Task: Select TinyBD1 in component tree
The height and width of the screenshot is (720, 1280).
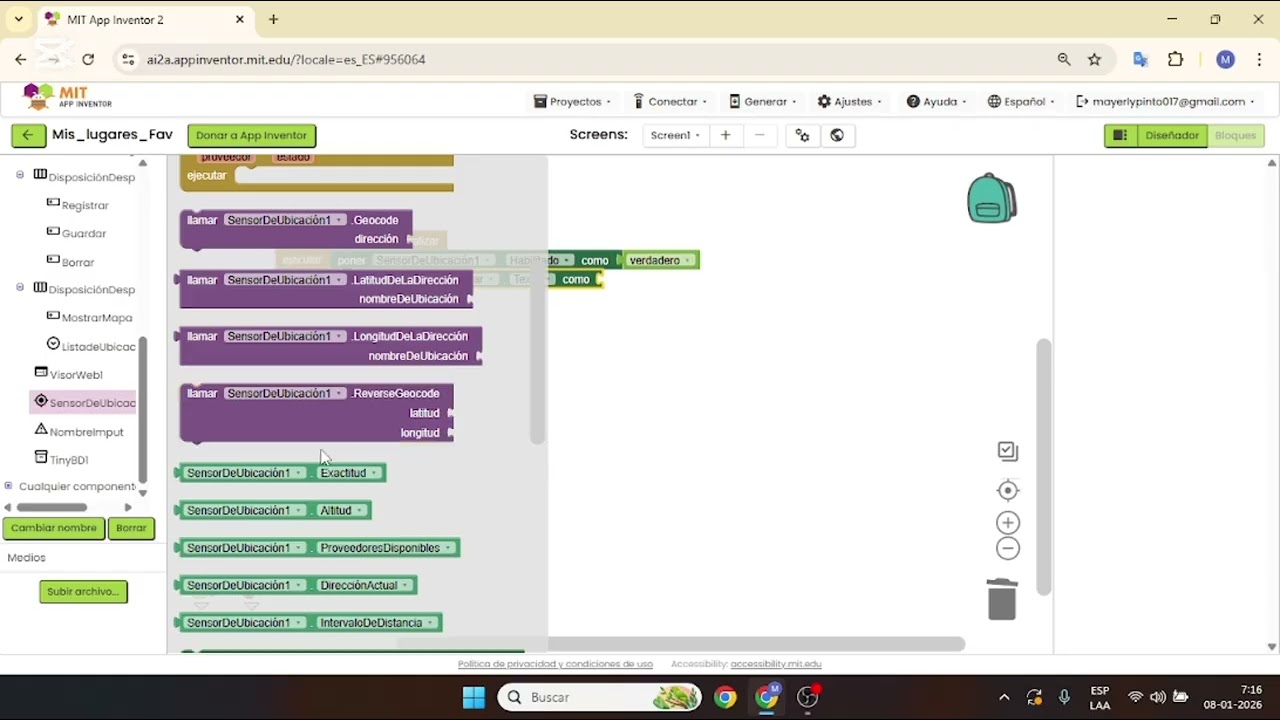Action: [69, 460]
